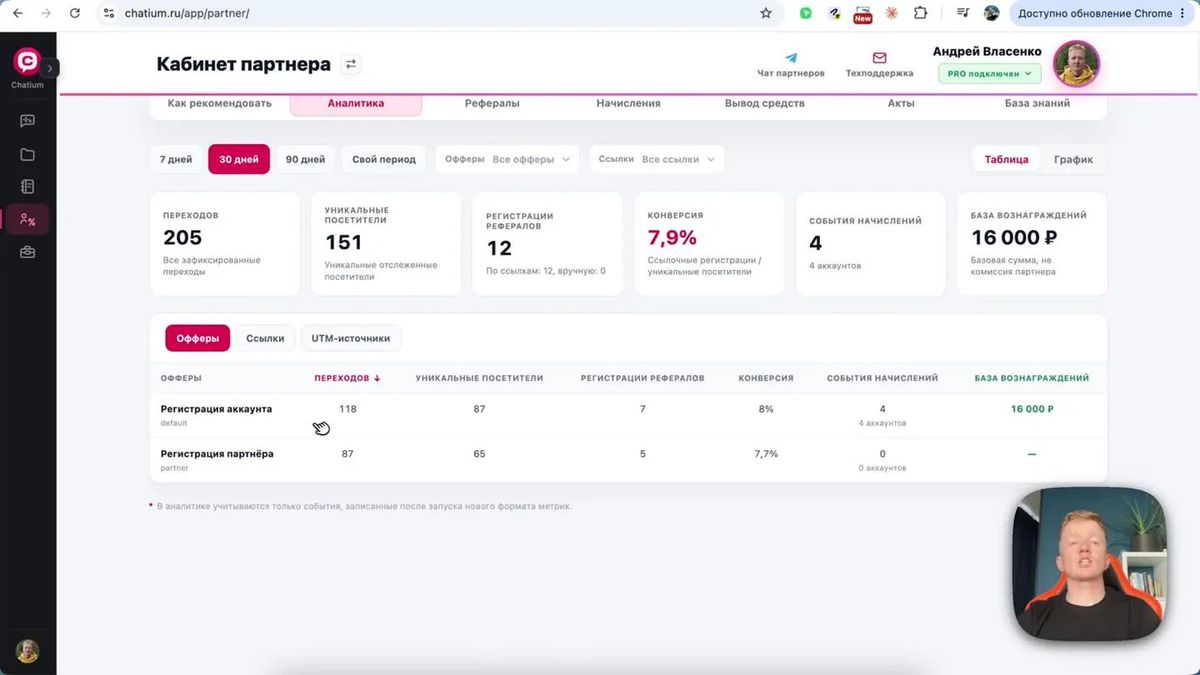Switch view to Таблица

(x=1006, y=159)
